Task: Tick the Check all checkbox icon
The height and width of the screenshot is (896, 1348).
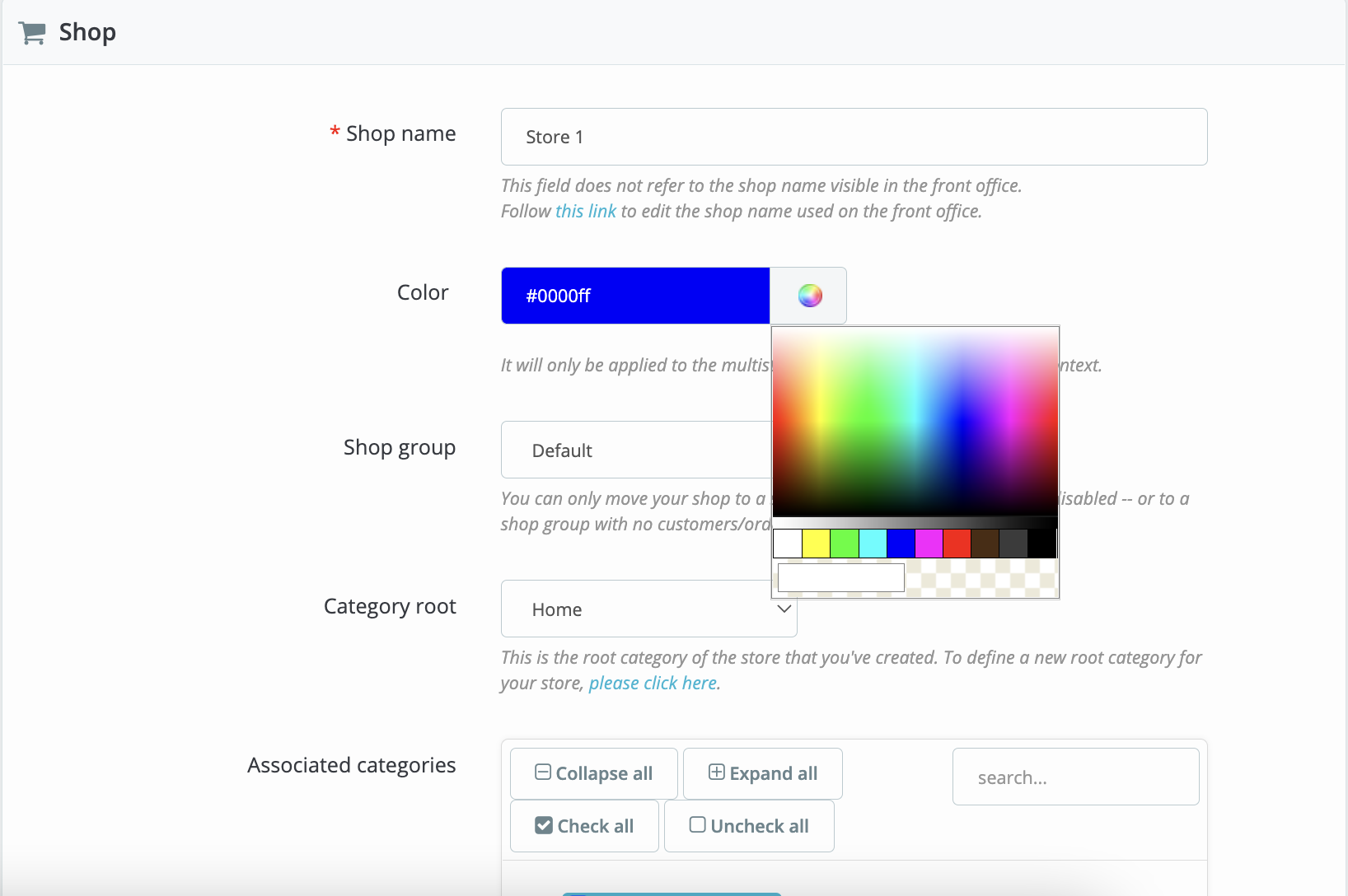Action: [544, 825]
